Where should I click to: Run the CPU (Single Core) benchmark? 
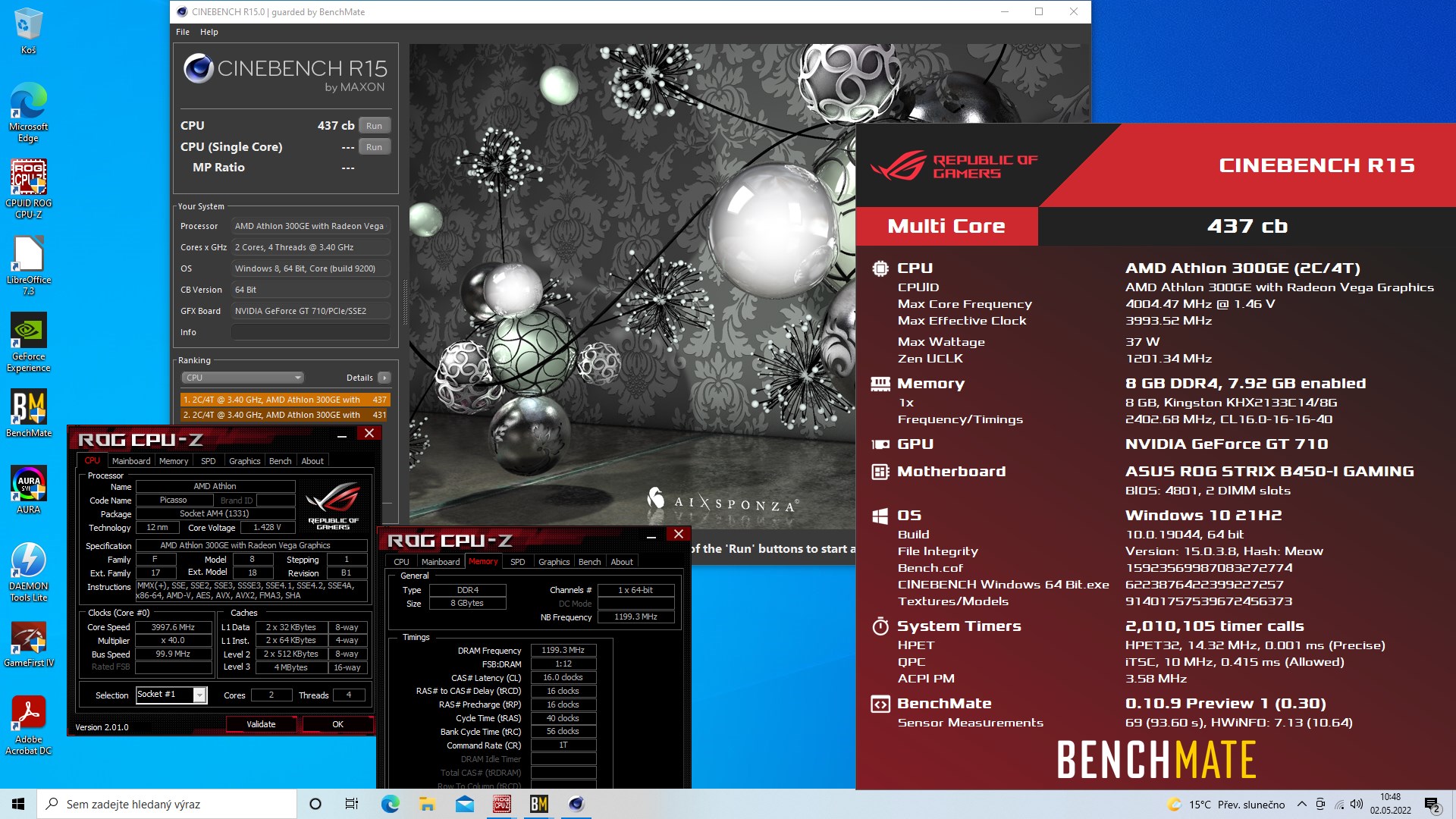pyautogui.click(x=375, y=147)
